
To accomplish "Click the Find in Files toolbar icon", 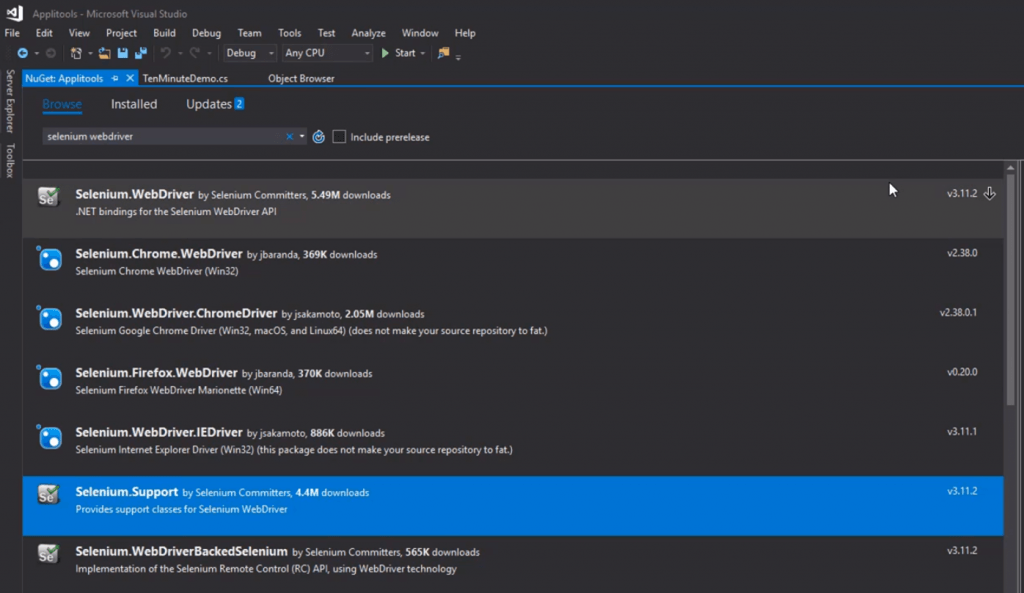I will (x=443, y=53).
